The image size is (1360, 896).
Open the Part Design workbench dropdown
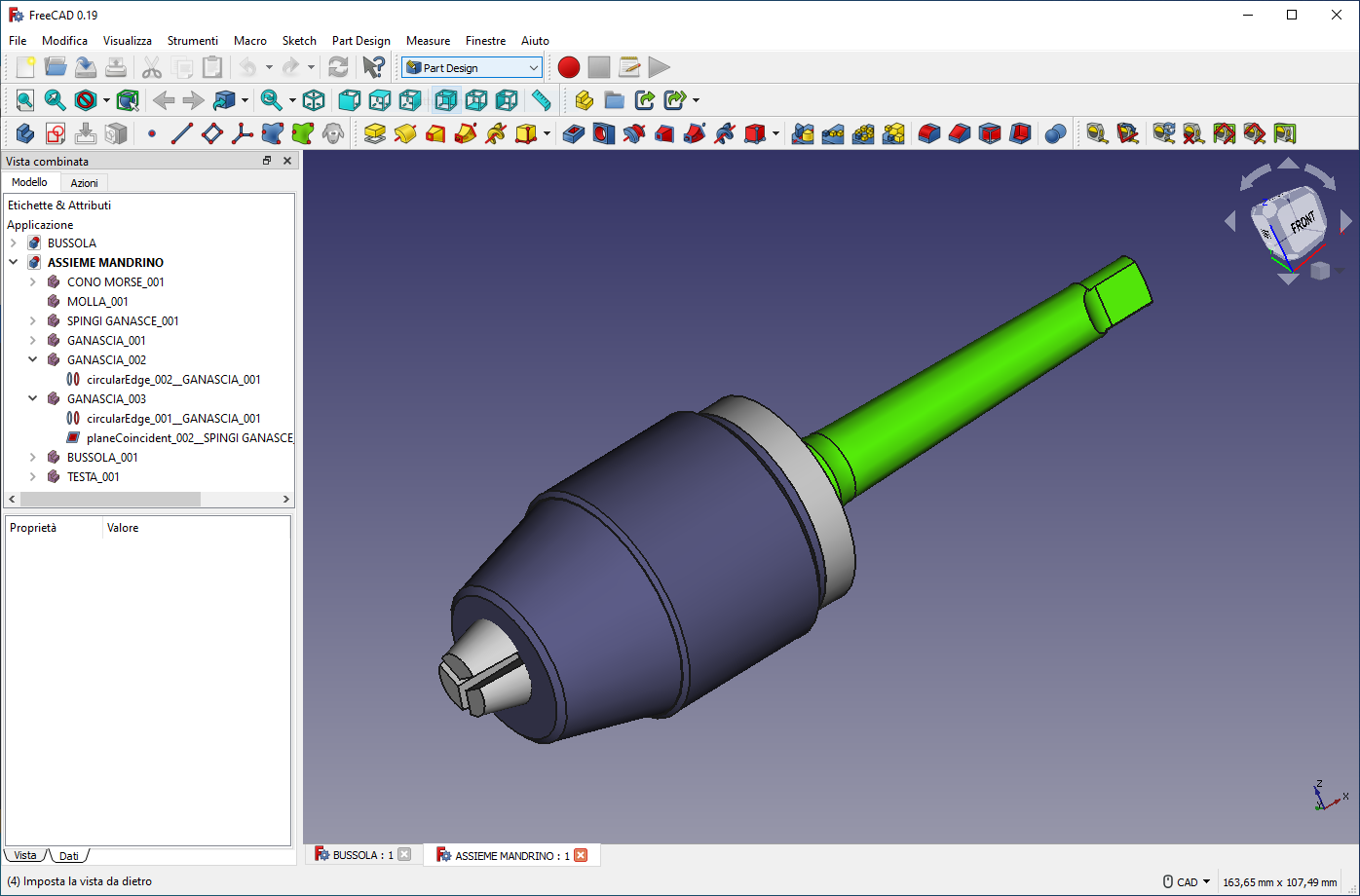pyautogui.click(x=472, y=68)
